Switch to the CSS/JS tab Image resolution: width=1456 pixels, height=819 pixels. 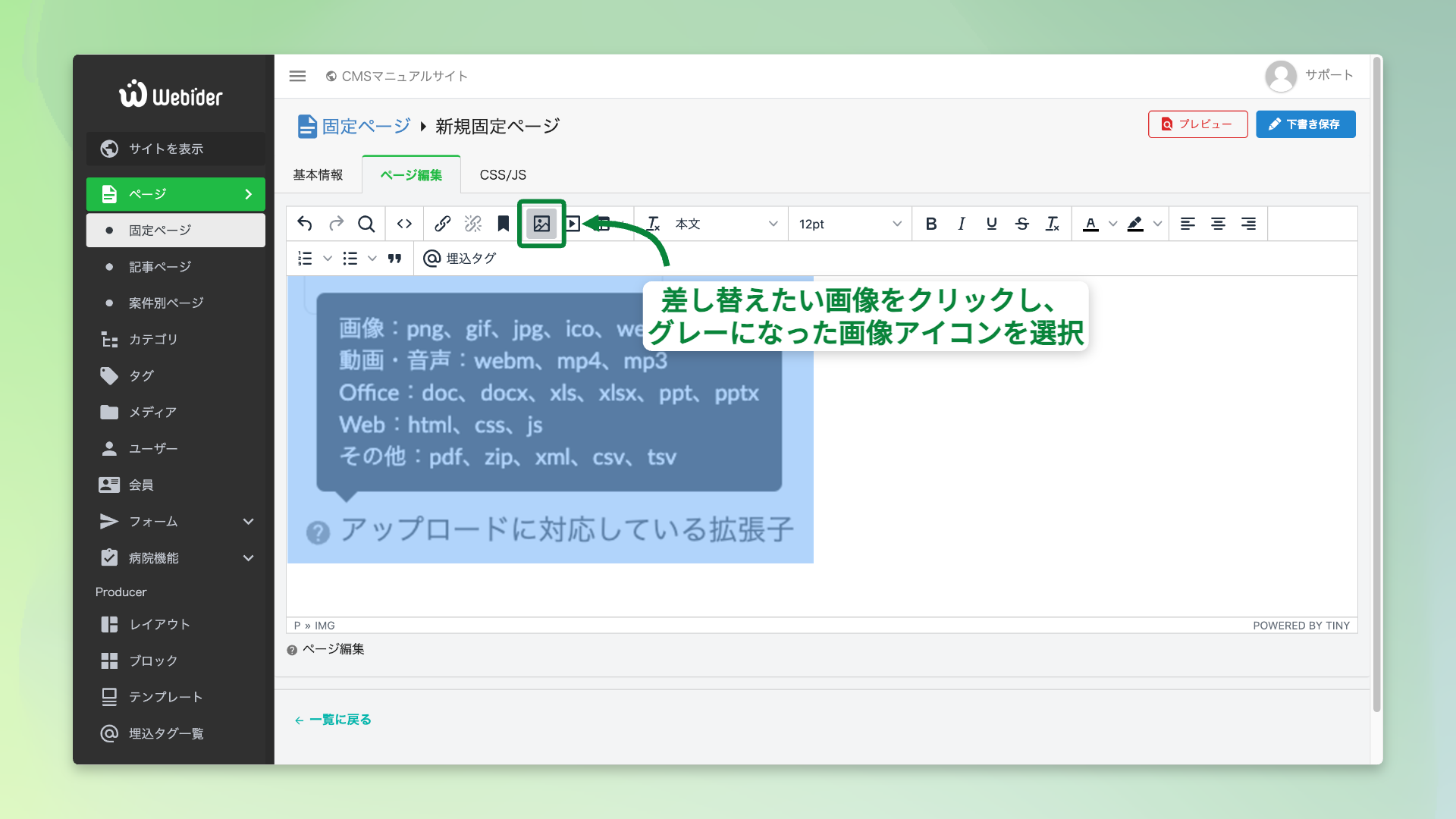503,175
